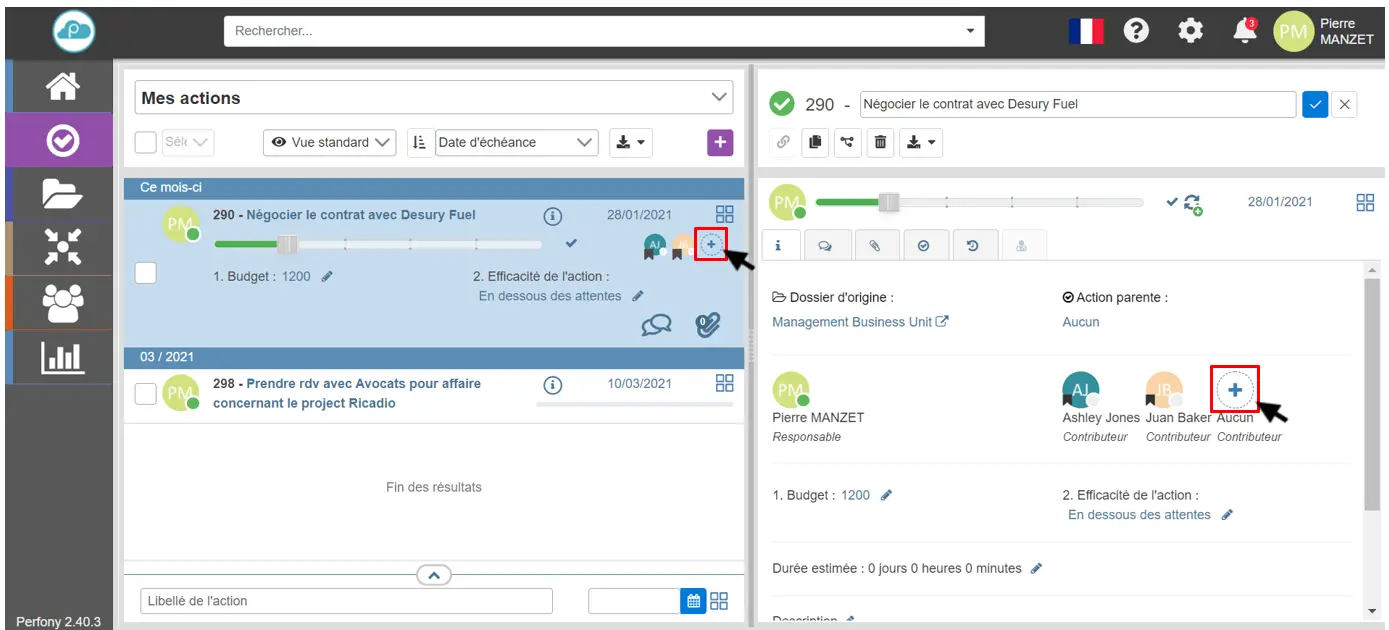Click the trash icon to delete action 290
This screenshot has width=1389, height=630.
point(880,143)
